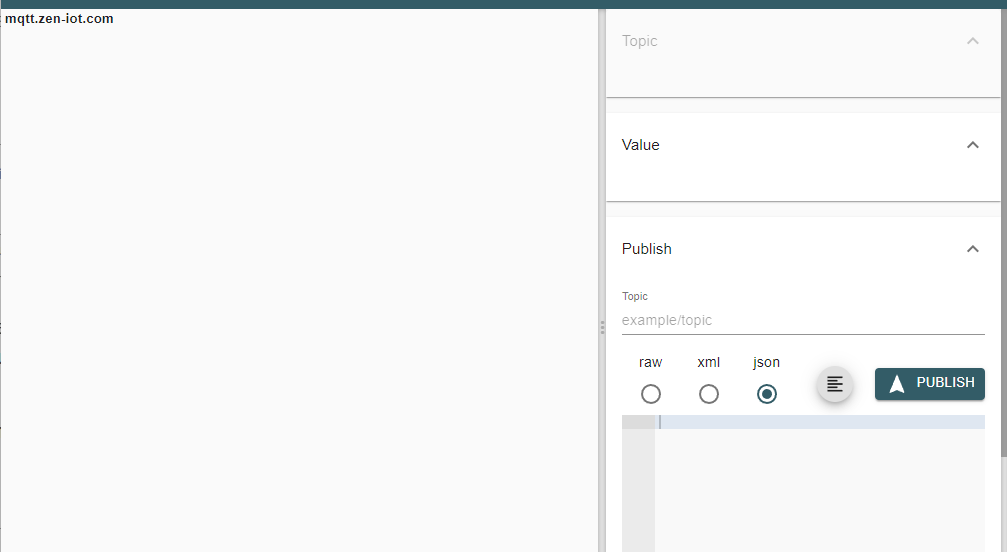
Task: Focus the example/topic input field
Action: (x=803, y=321)
